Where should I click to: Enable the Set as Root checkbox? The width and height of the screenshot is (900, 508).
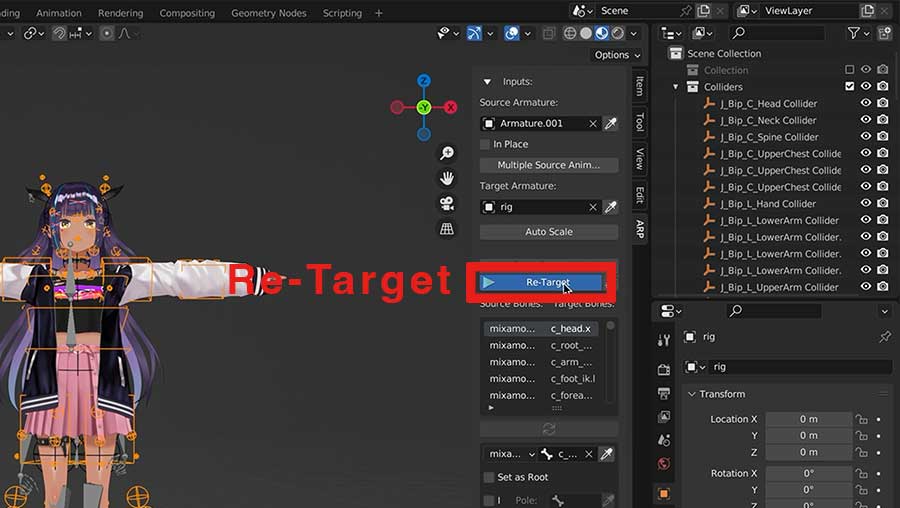(489, 477)
